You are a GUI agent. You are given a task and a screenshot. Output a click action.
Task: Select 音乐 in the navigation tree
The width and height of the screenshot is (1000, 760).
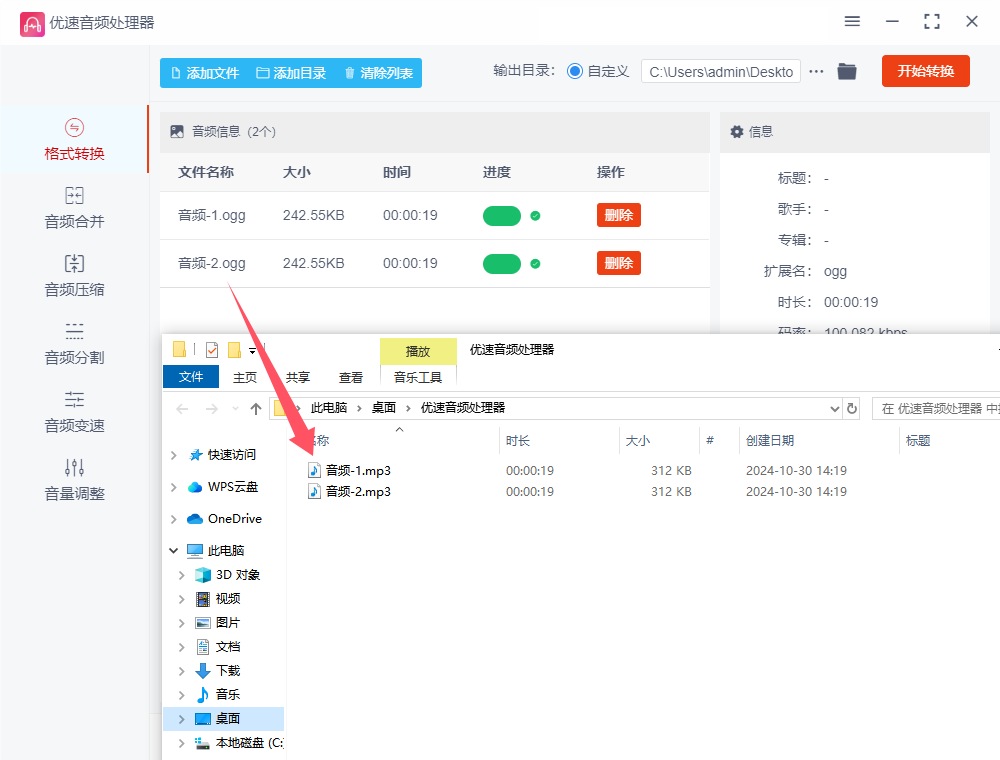click(228, 694)
